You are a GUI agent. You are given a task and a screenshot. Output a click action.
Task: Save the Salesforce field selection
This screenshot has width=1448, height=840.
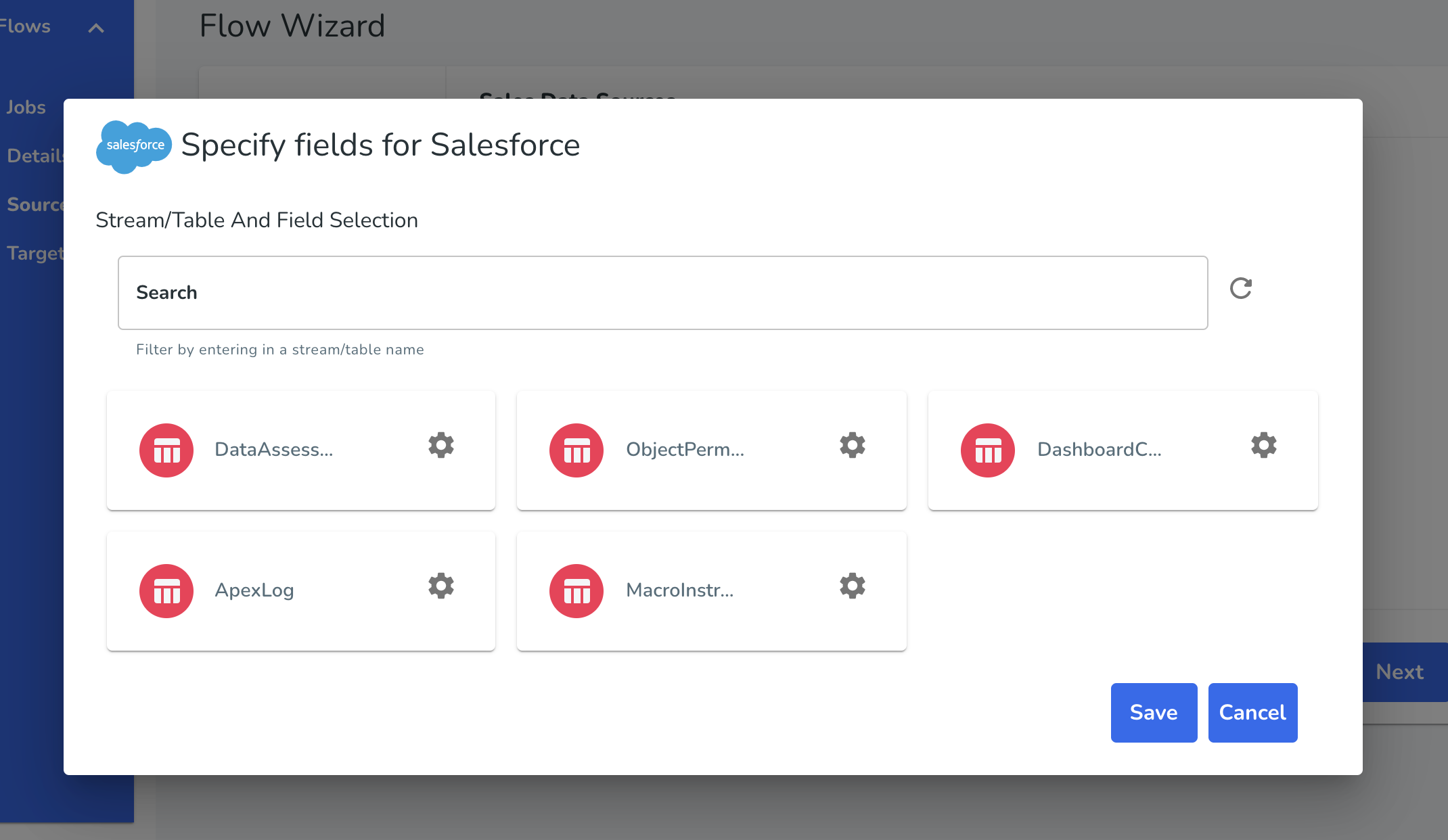[x=1154, y=713]
